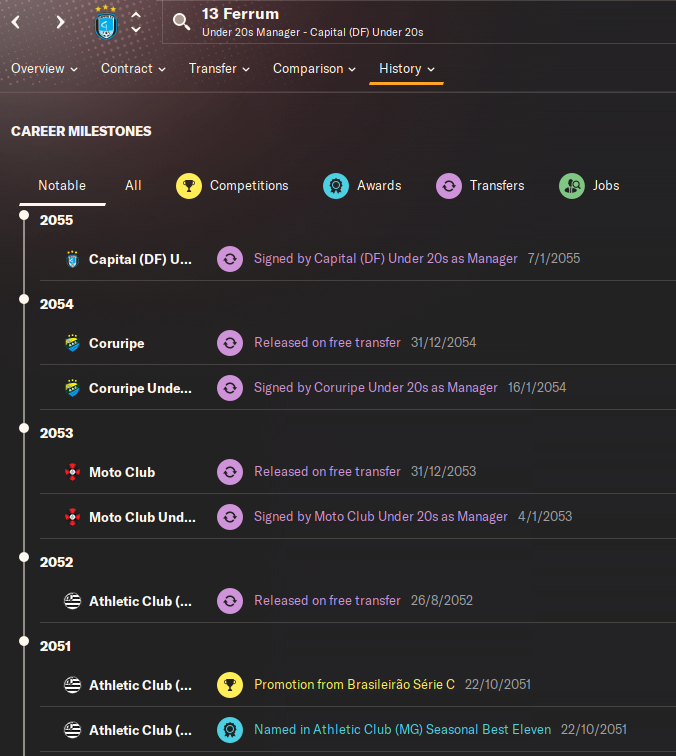Go back with the left arrow icon
The image size is (676, 756).
(16, 22)
